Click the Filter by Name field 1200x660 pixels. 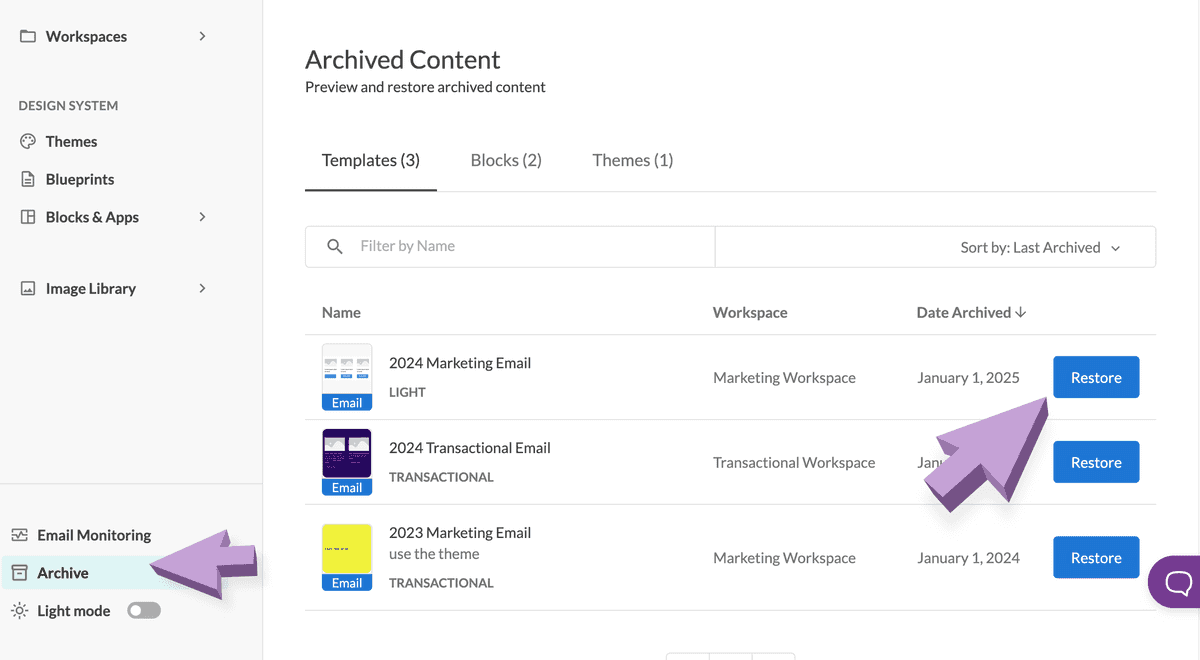530,246
